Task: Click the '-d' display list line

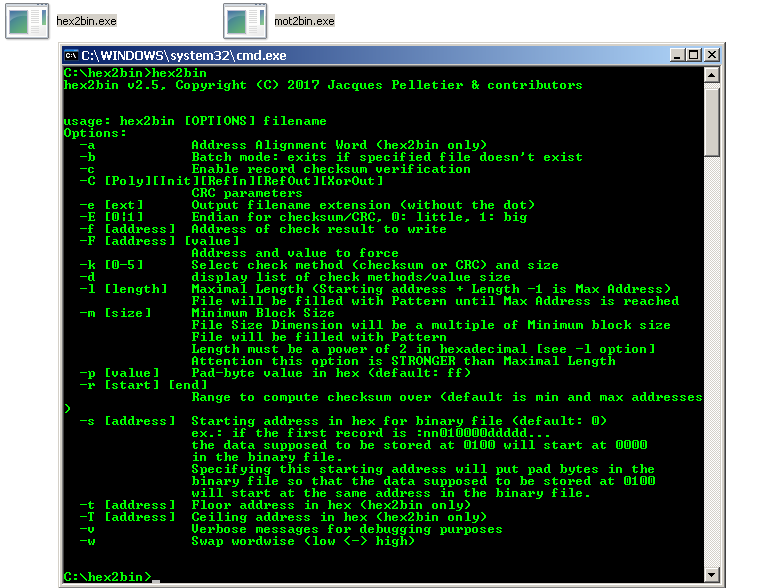Action: click(x=295, y=277)
